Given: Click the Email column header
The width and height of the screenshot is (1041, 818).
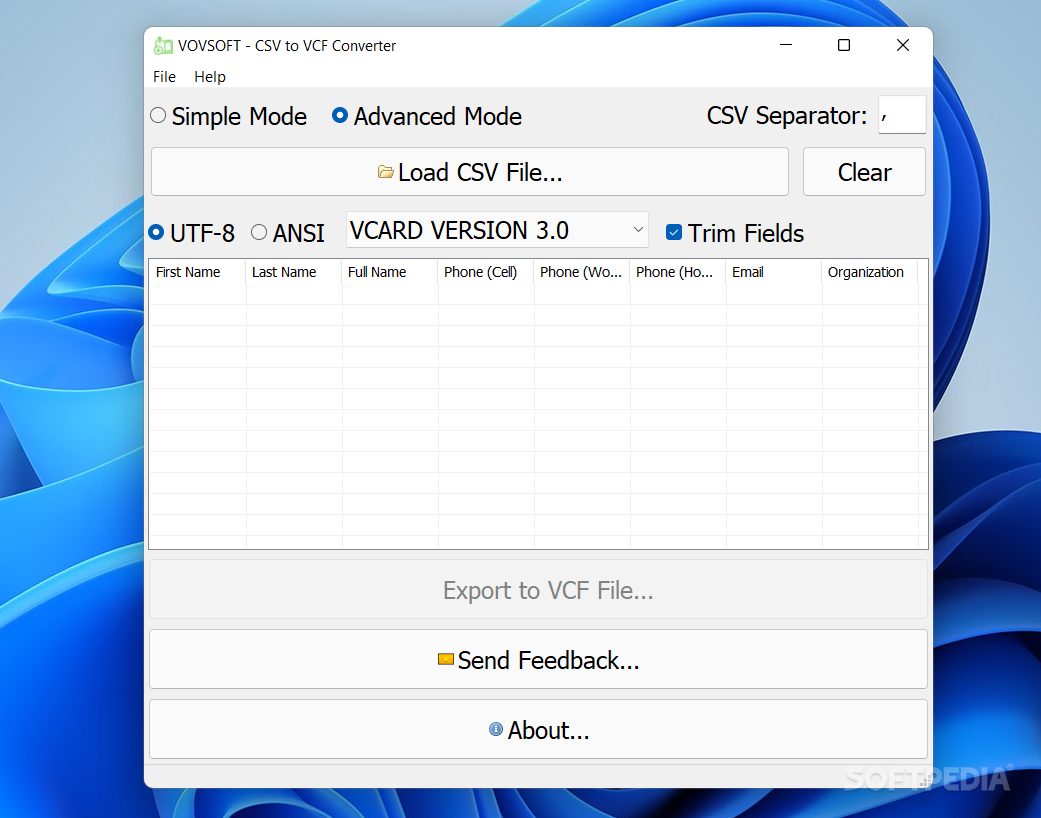Looking at the screenshot, I should tap(774, 272).
